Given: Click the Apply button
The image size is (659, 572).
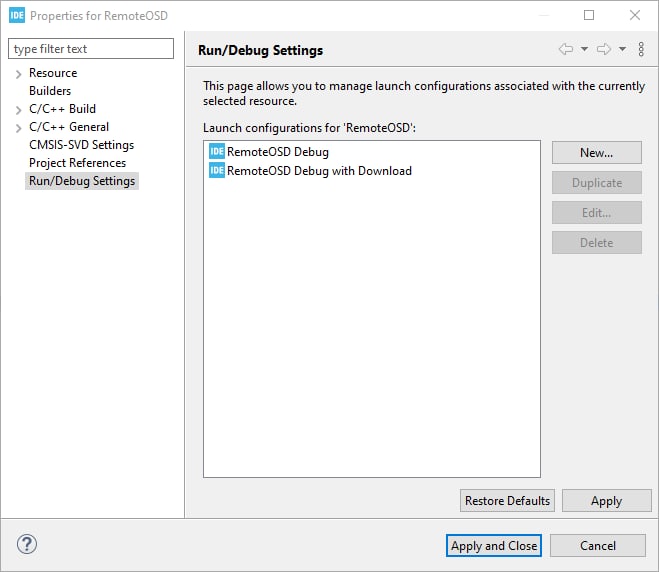Looking at the screenshot, I should click(606, 501).
